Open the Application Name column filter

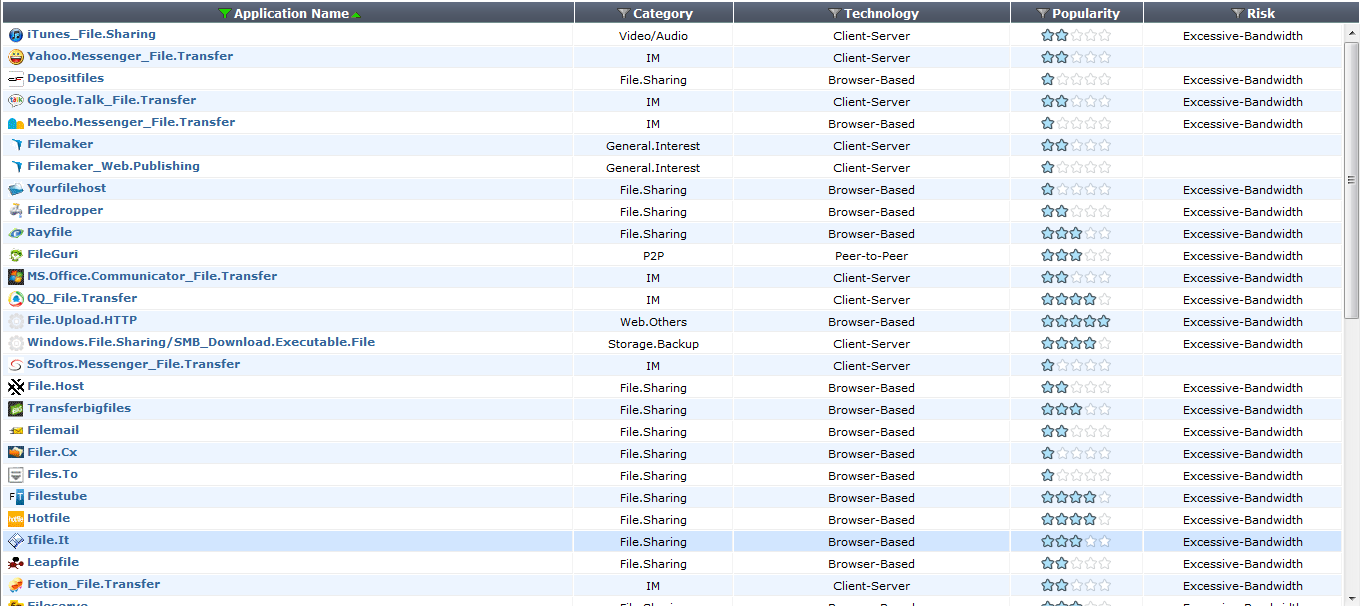[224, 14]
